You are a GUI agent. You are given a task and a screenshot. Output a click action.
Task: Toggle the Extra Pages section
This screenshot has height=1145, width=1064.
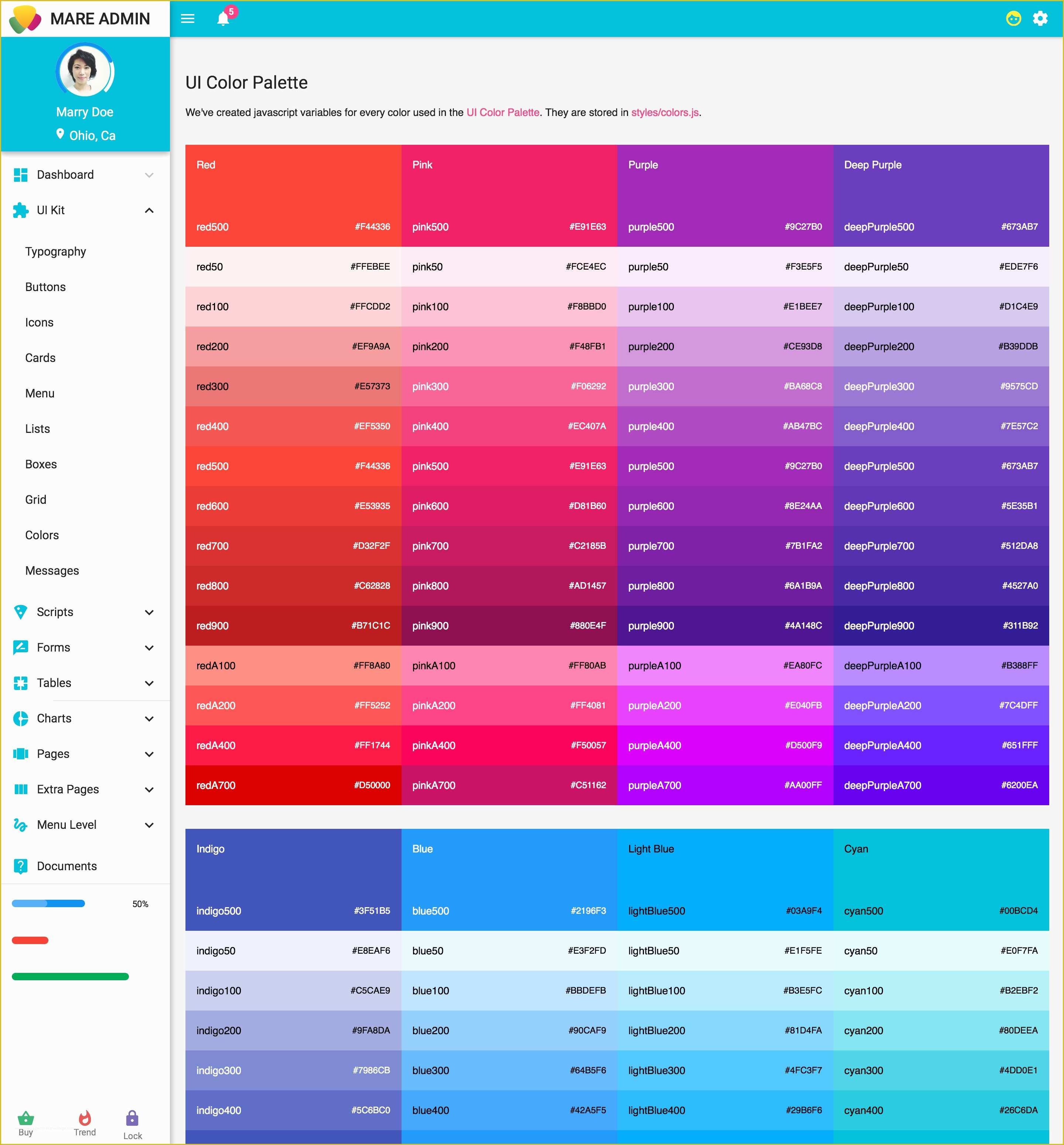click(x=85, y=789)
